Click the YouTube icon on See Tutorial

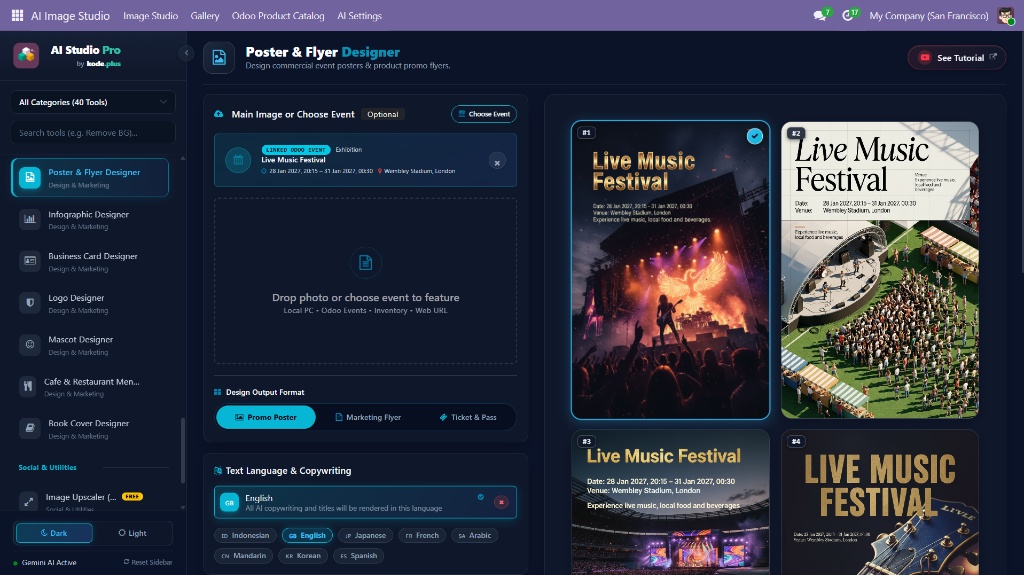(925, 58)
